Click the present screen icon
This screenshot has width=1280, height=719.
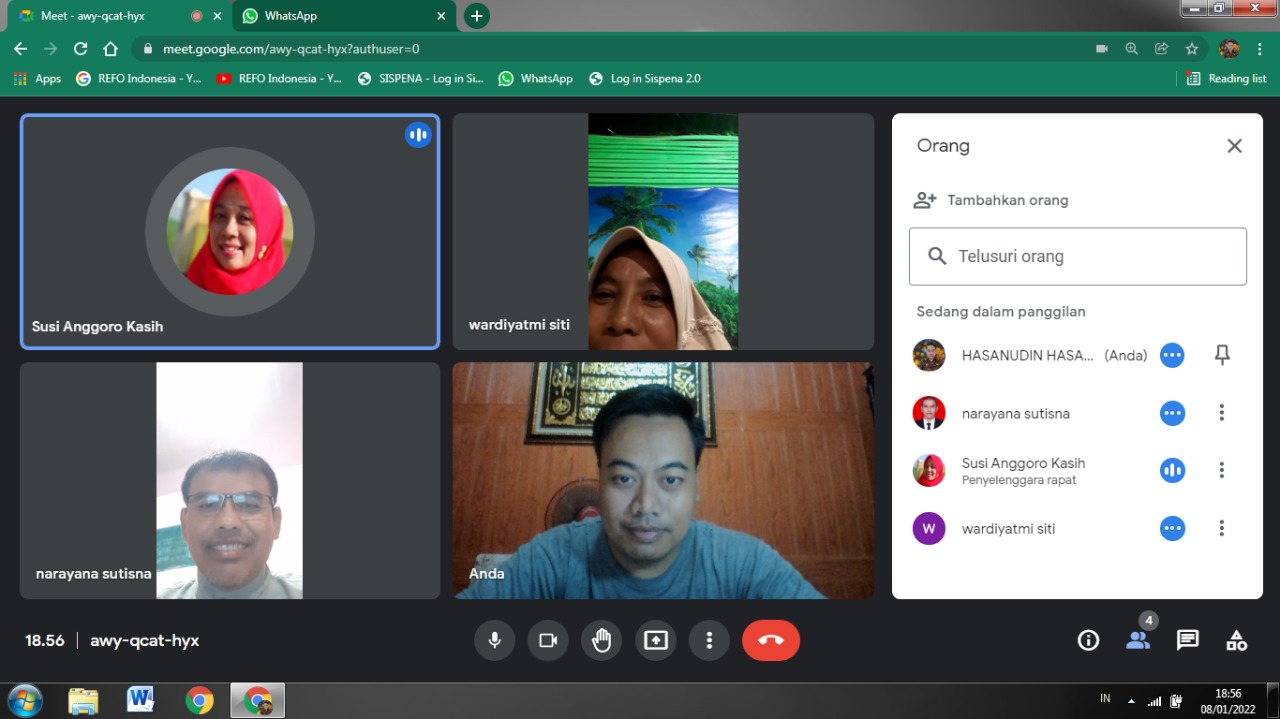coord(655,640)
